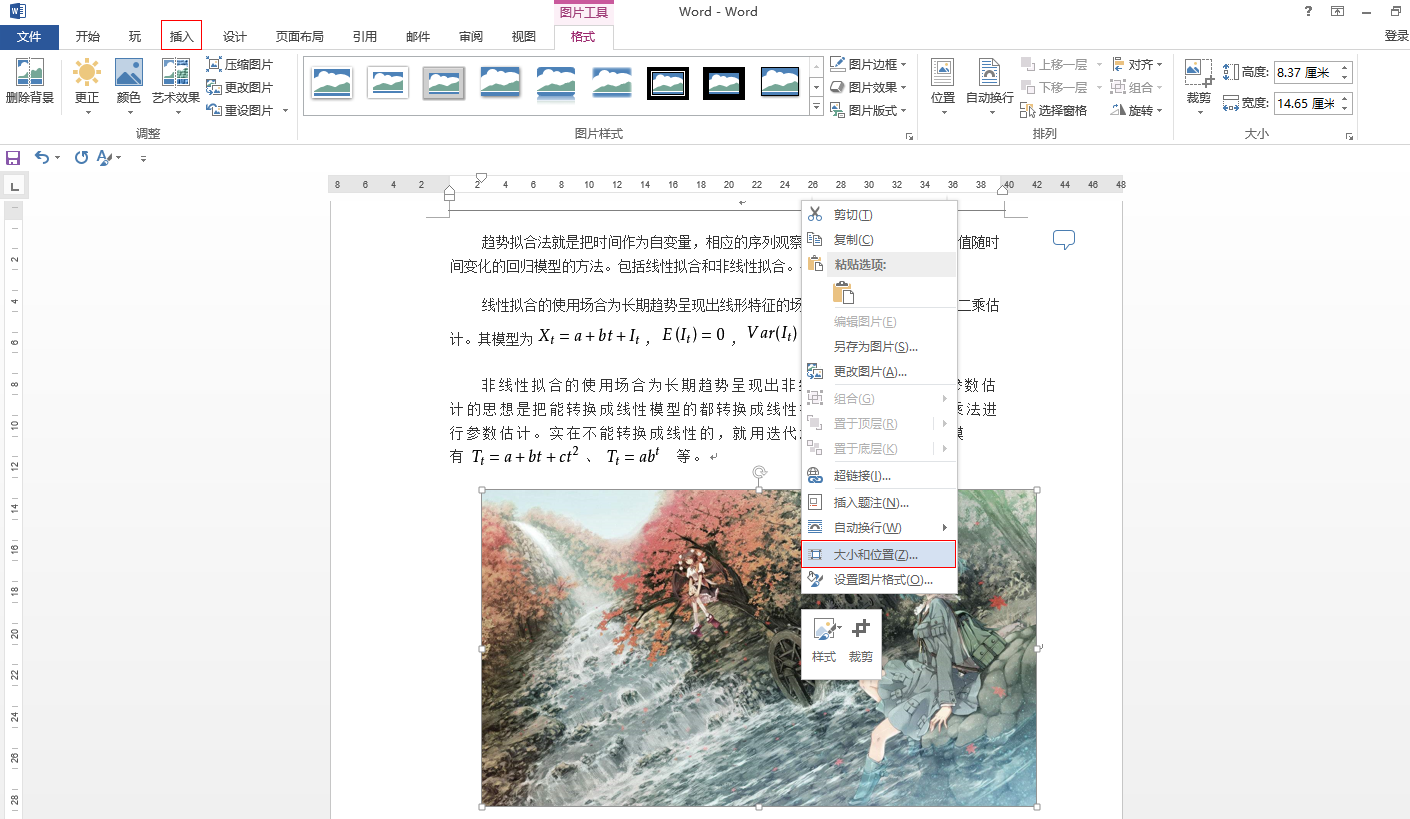Click the comment balloon in the margin
The width and height of the screenshot is (1410, 819).
pos(1064,240)
